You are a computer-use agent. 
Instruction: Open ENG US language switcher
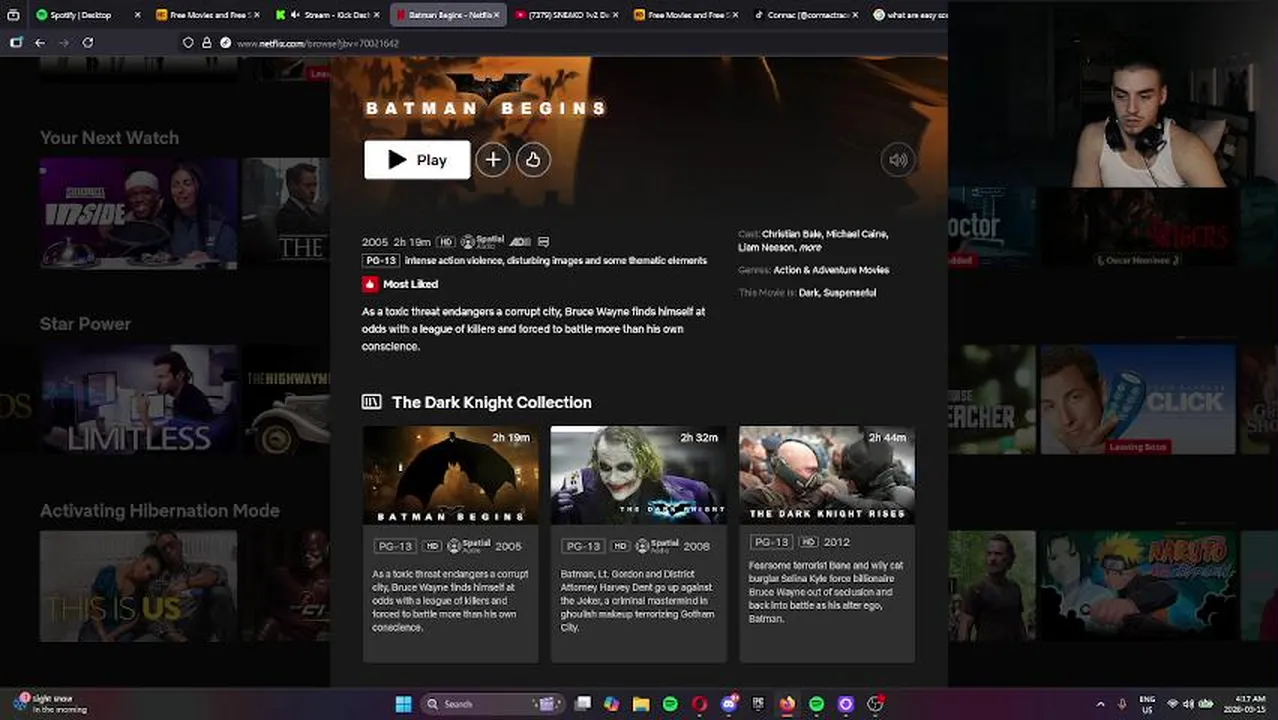coord(1147,704)
